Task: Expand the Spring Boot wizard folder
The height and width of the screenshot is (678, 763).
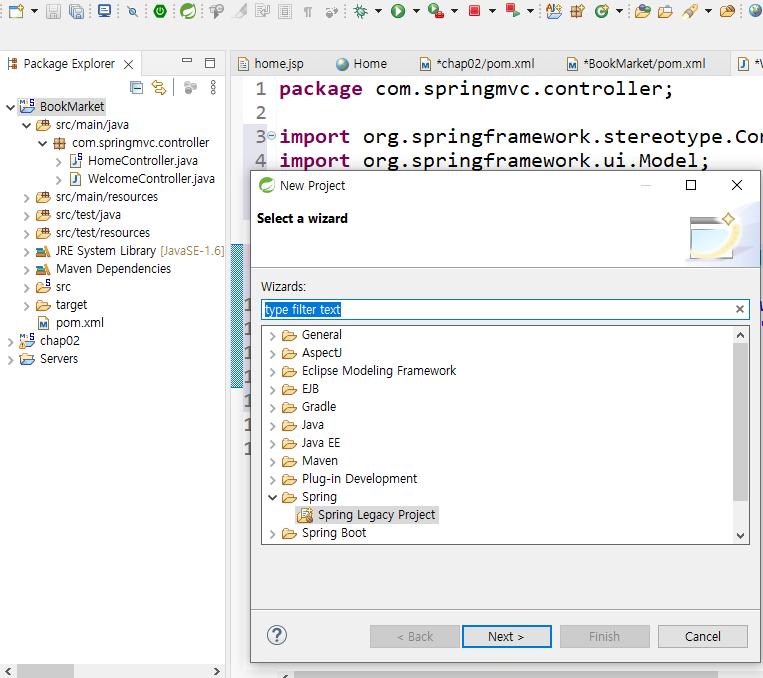Action: coord(272,534)
